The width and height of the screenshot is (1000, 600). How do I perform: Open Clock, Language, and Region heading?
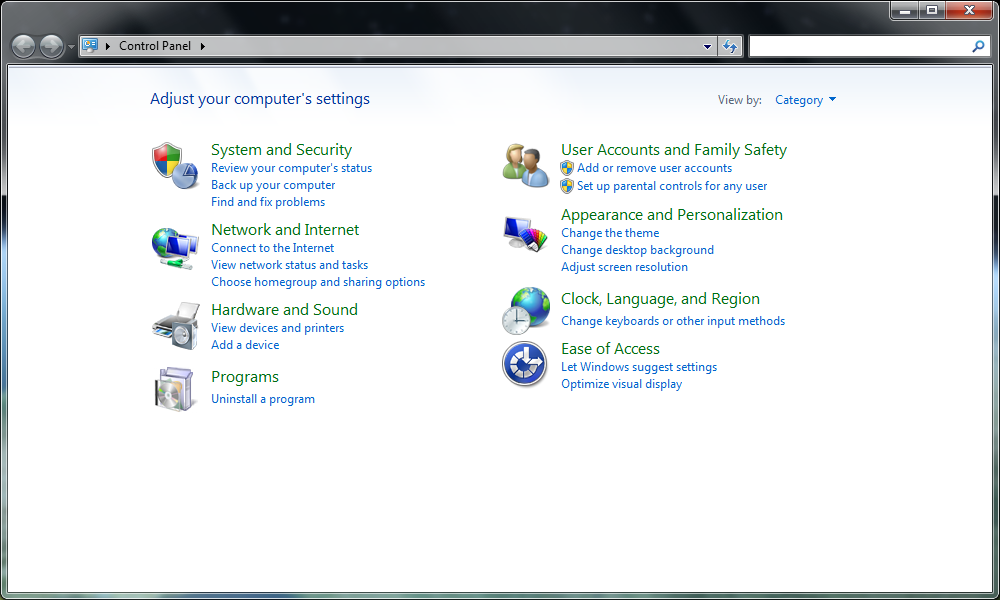pos(660,299)
